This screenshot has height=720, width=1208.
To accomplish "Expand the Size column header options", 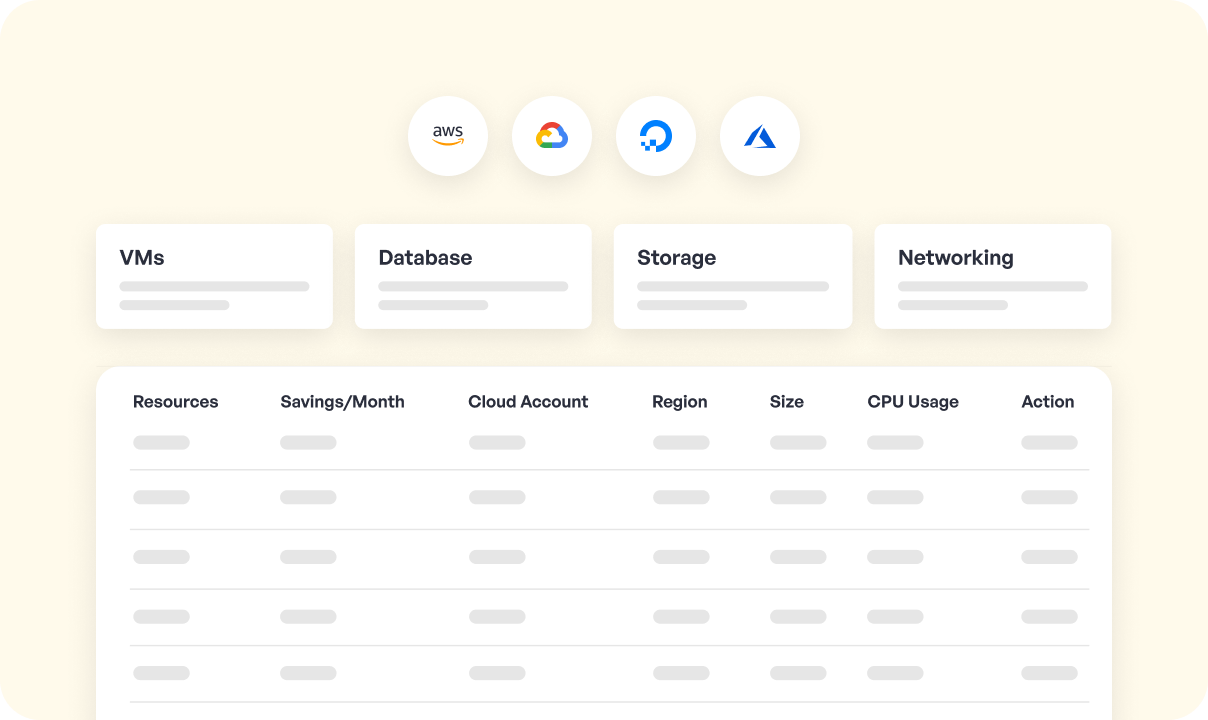I will pyautogui.click(x=787, y=401).
